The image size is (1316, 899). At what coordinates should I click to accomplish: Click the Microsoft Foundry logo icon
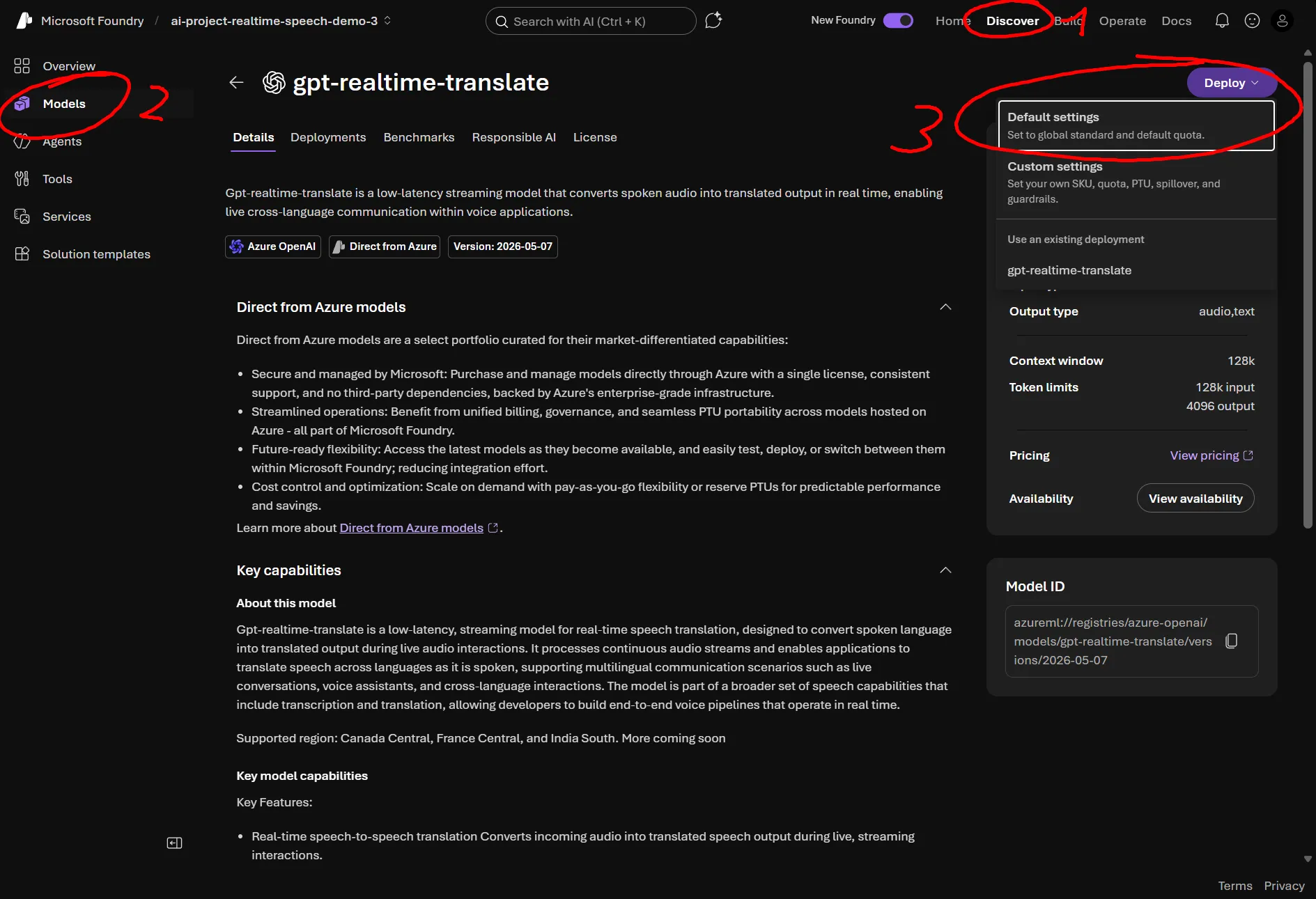click(x=24, y=21)
